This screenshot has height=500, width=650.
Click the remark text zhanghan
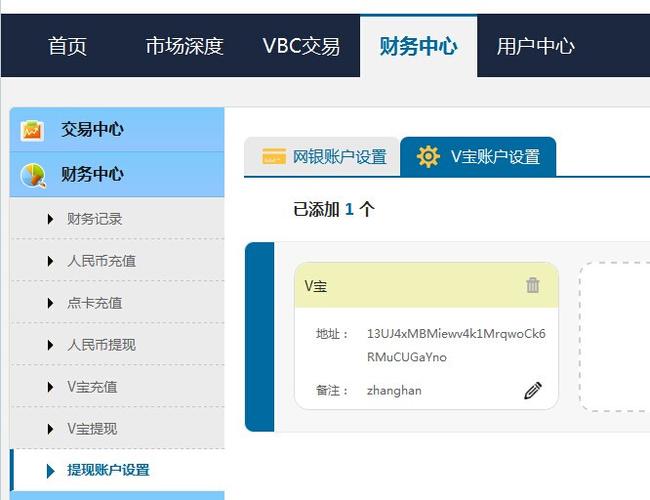[x=394, y=391]
